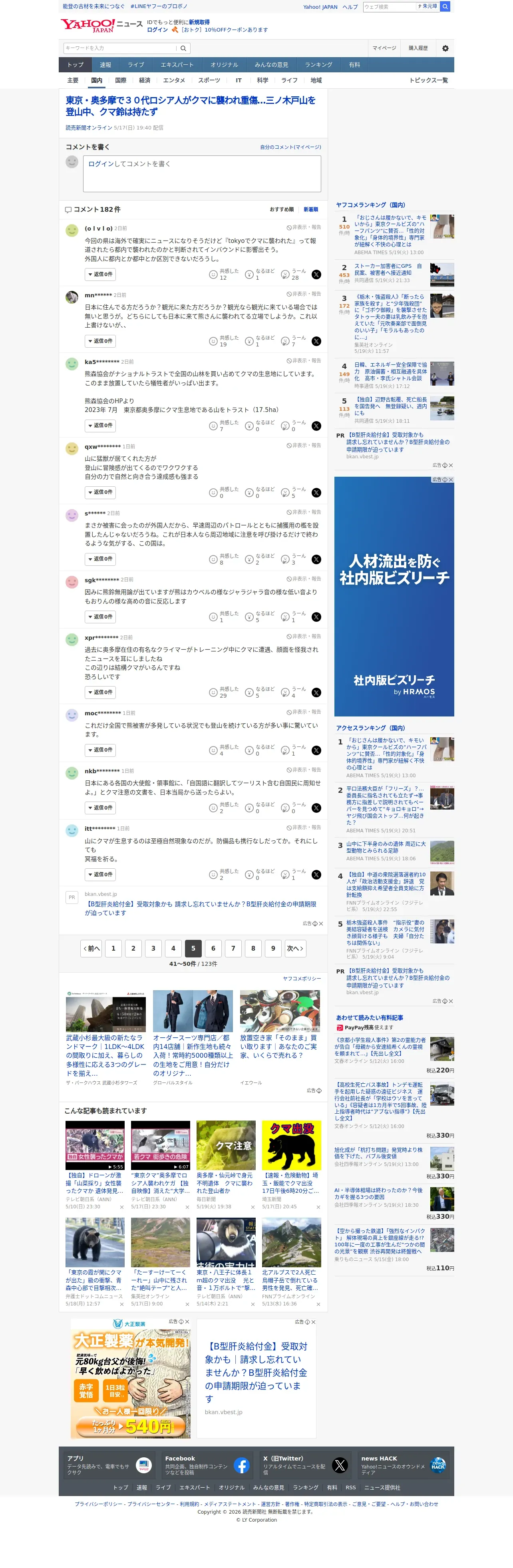Click the keyword search magnifier icon
This screenshot has height=1568, width=513.
(183, 48)
